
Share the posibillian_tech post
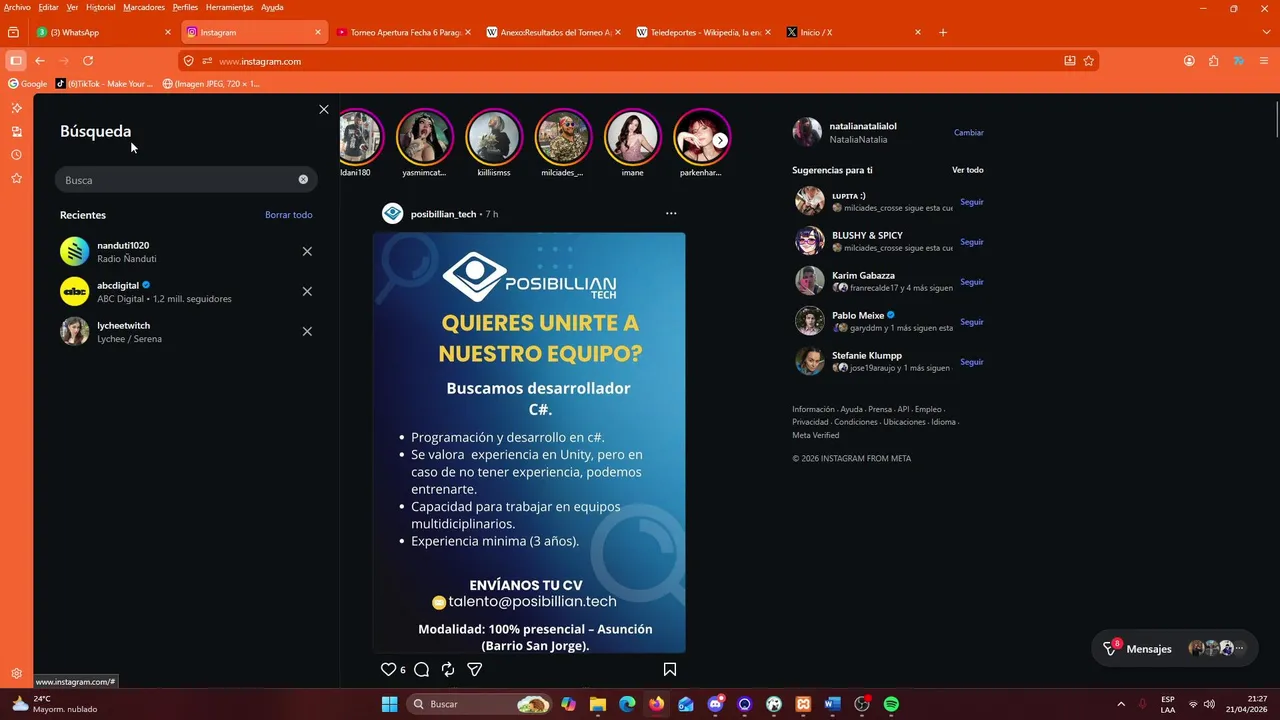pos(475,669)
